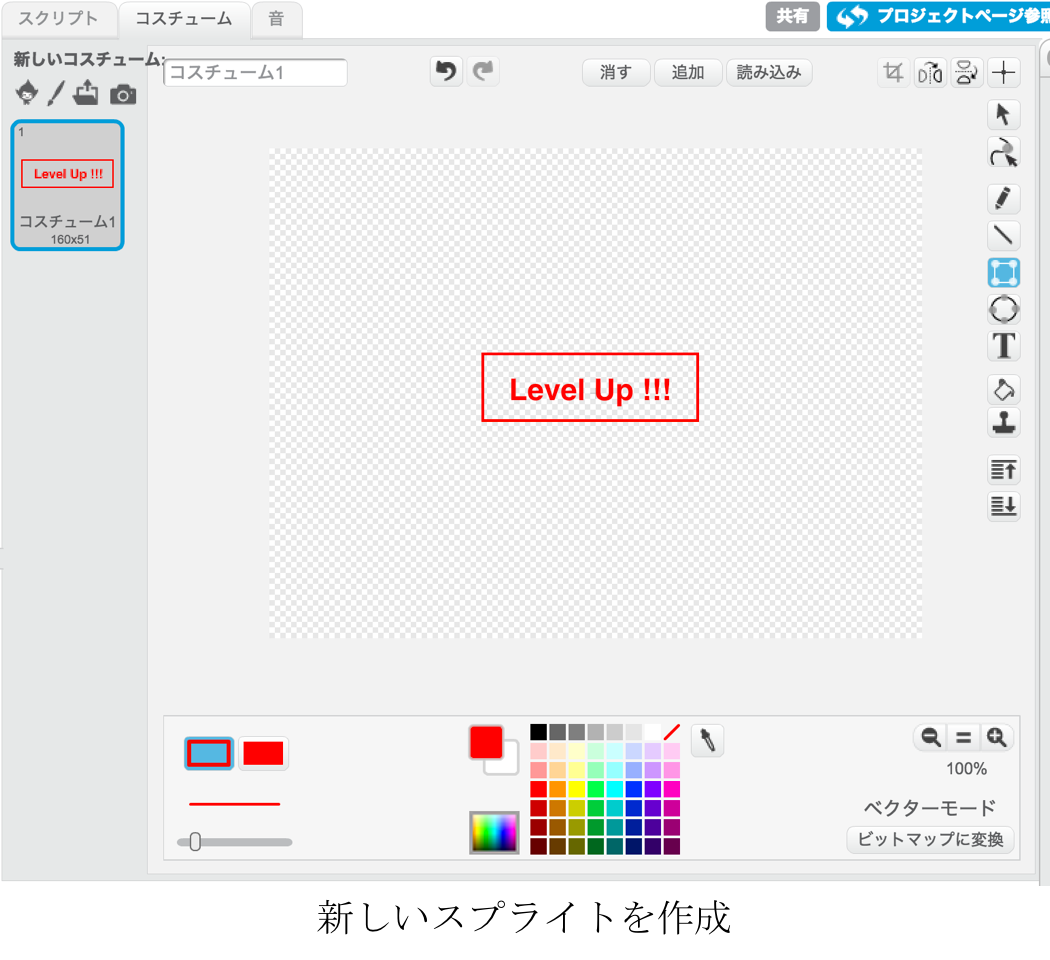Image resolution: width=1050 pixels, height=960 pixels.
Task: Pick the magenta palette swatch
Action: [x=672, y=789]
